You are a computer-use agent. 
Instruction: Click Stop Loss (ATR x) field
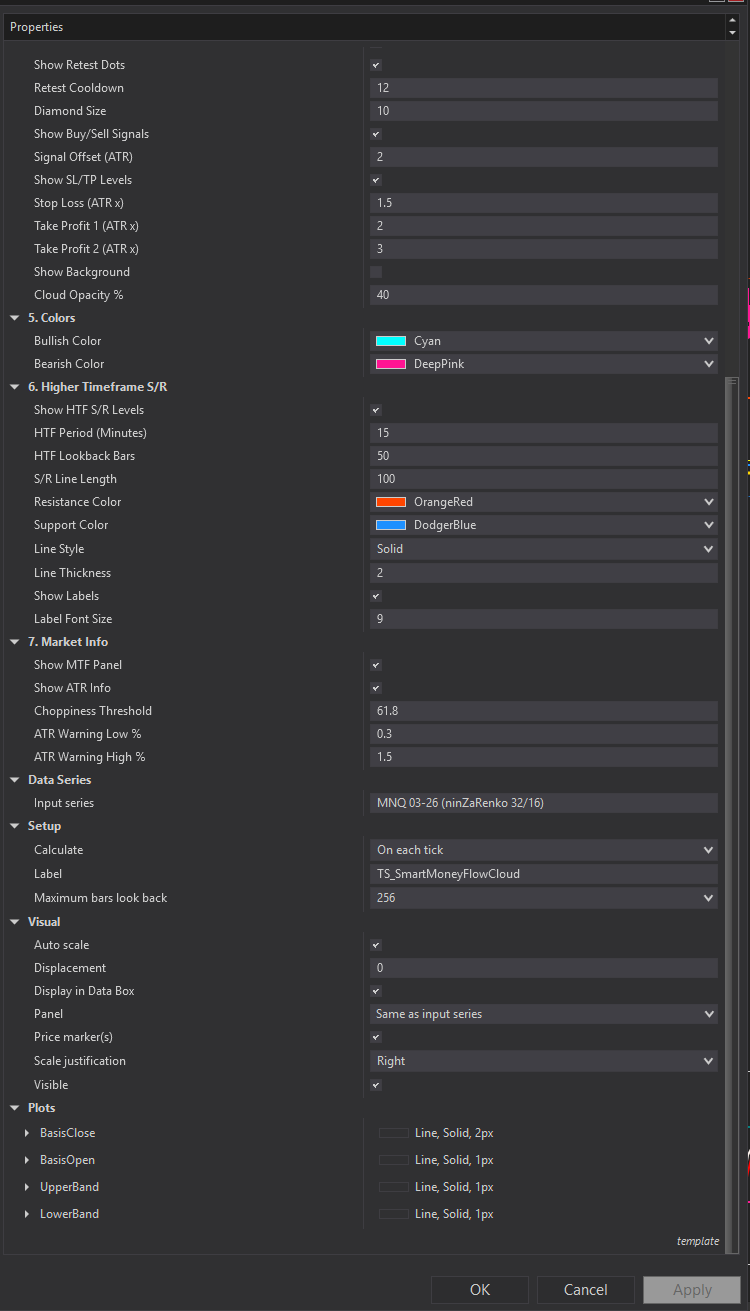[x=543, y=203]
